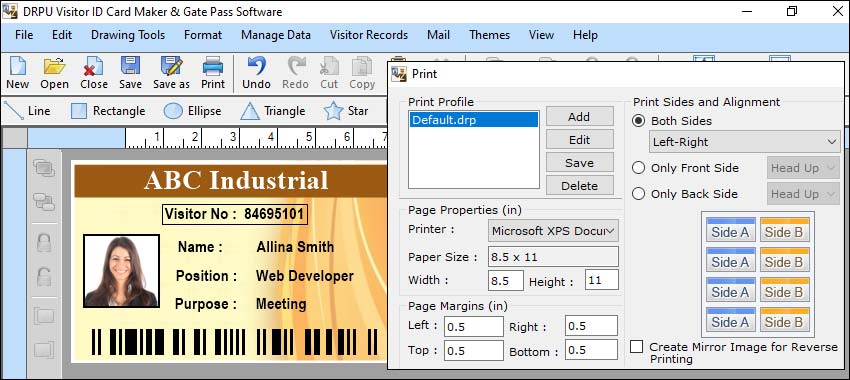Open the Format menu
The width and height of the screenshot is (850, 380).
click(x=203, y=35)
